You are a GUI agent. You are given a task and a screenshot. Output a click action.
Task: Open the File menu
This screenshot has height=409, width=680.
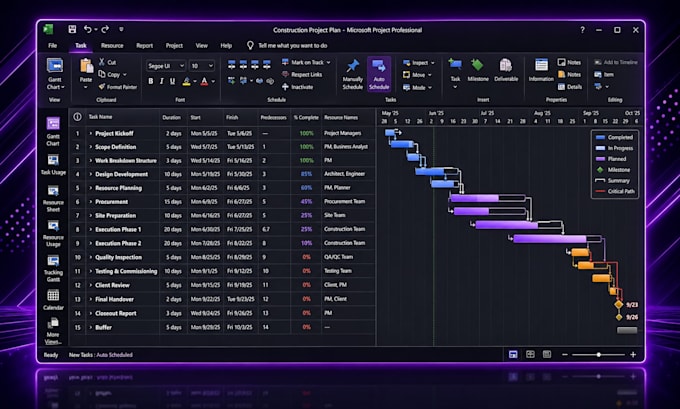pyautogui.click(x=52, y=46)
